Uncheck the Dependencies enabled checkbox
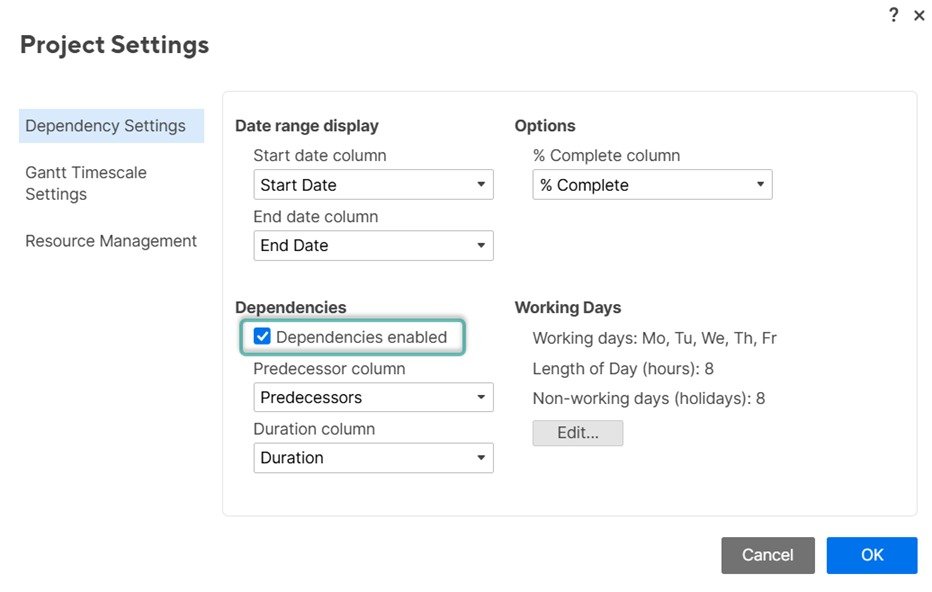This screenshot has height=592, width=932. [x=262, y=336]
